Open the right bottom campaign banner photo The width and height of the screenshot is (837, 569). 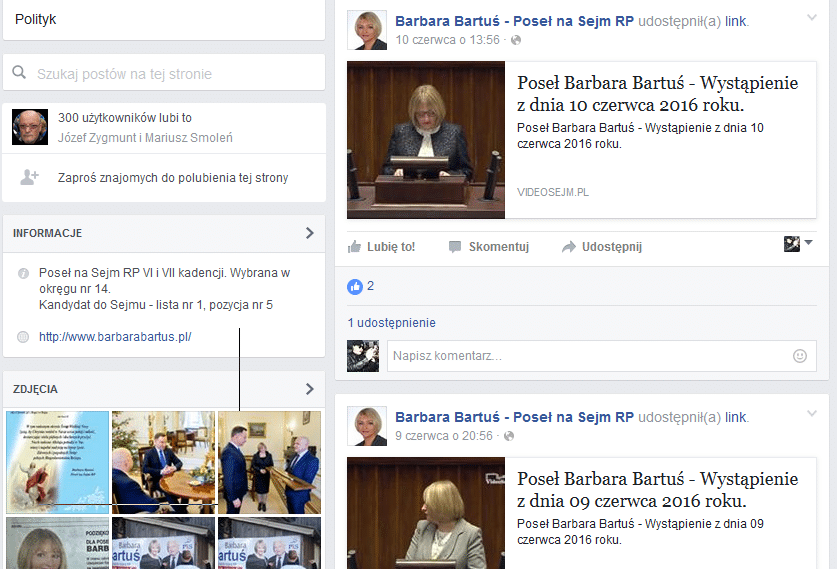(x=270, y=543)
